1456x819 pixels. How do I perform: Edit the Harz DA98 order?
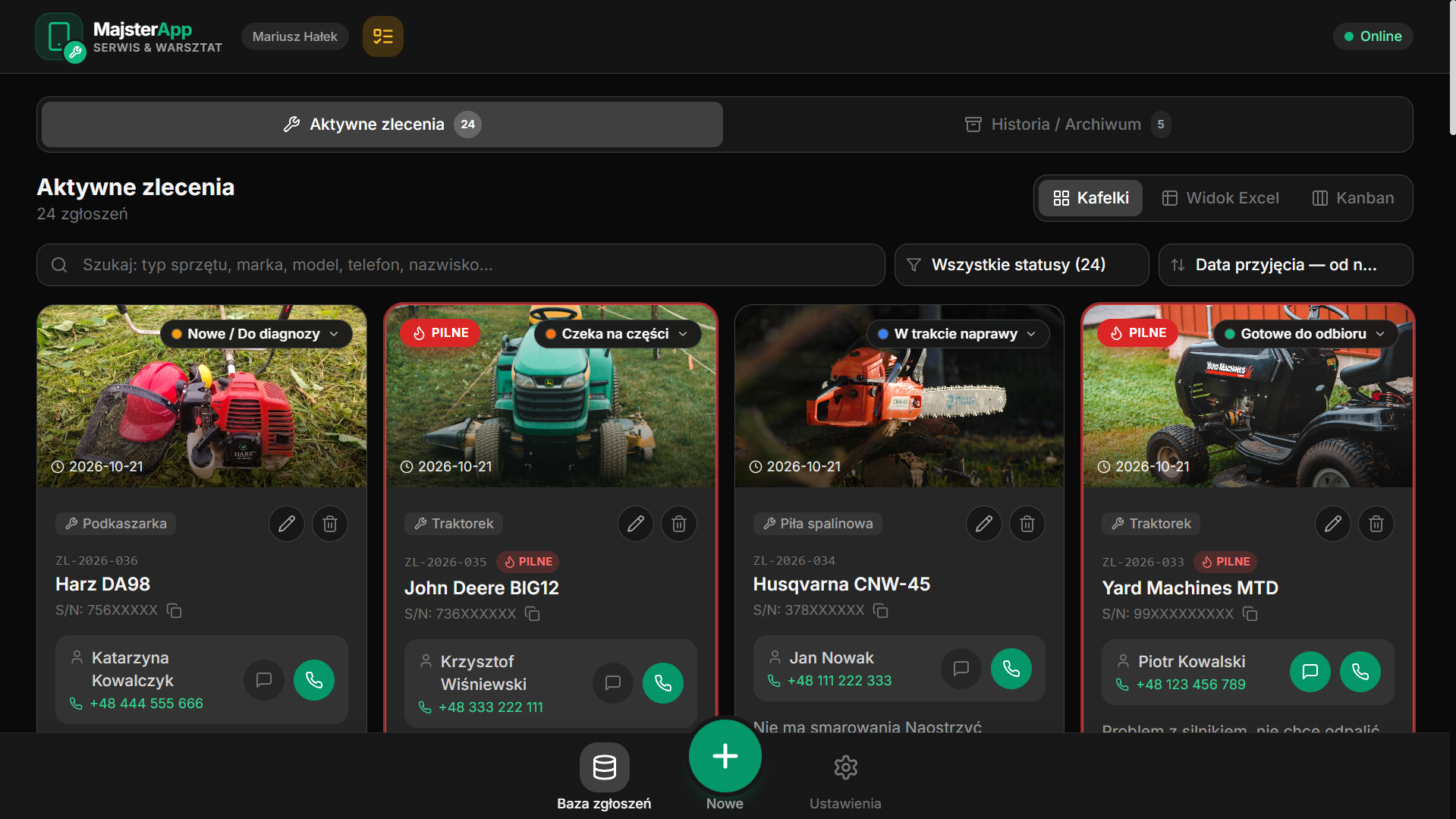pyautogui.click(x=287, y=524)
